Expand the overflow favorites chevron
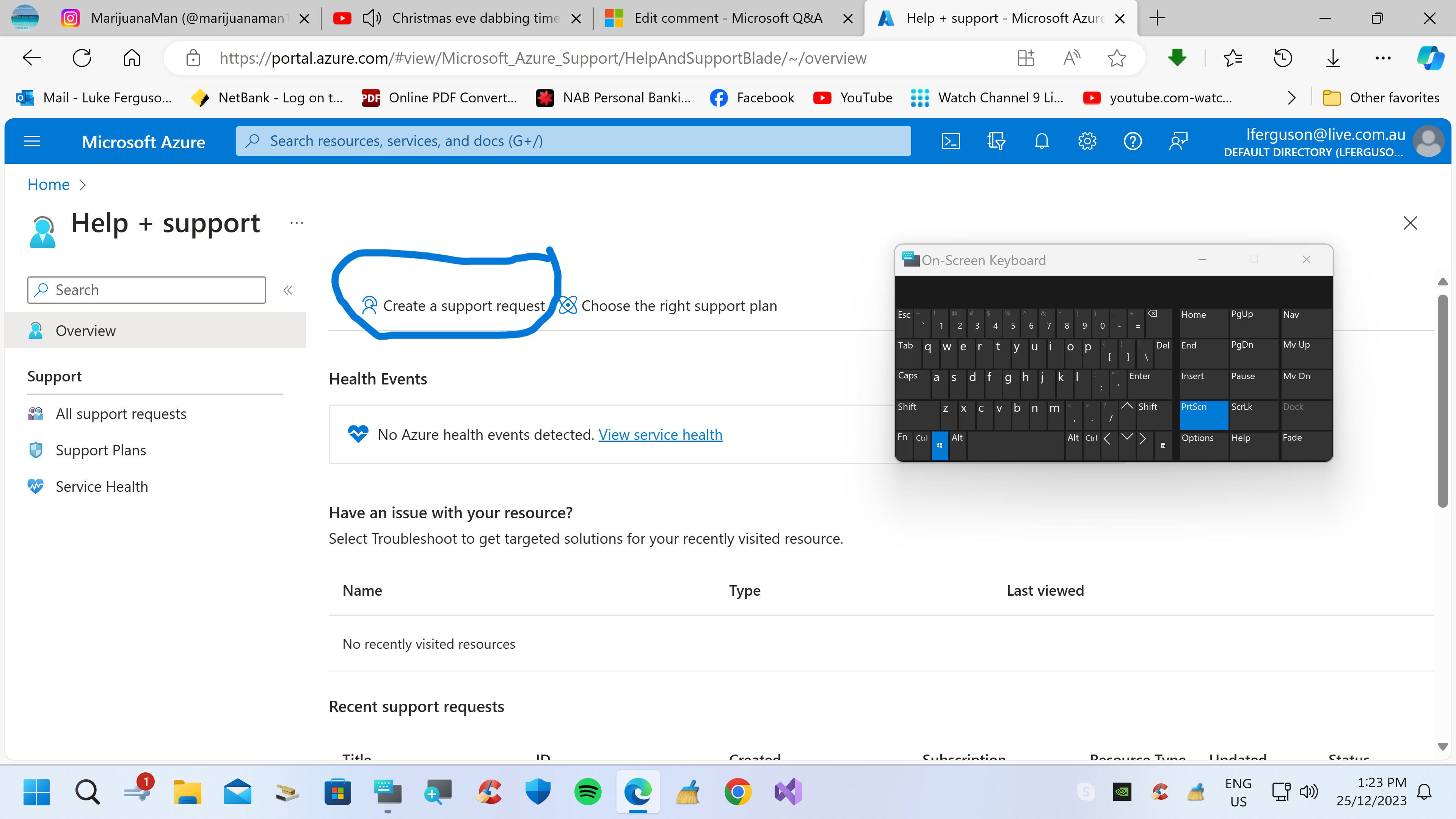 pos(1291,97)
